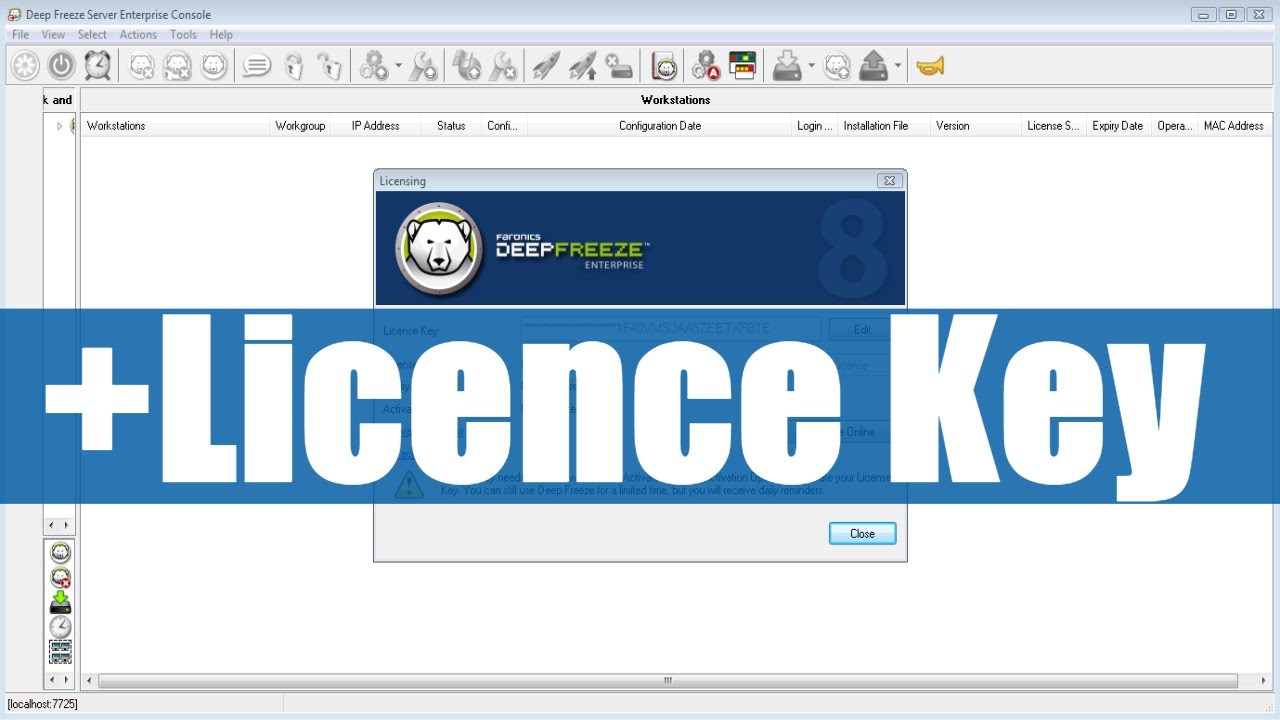Click the green arrow drive left-pane icon
This screenshot has width=1280, height=720.
(x=61, y=603)
